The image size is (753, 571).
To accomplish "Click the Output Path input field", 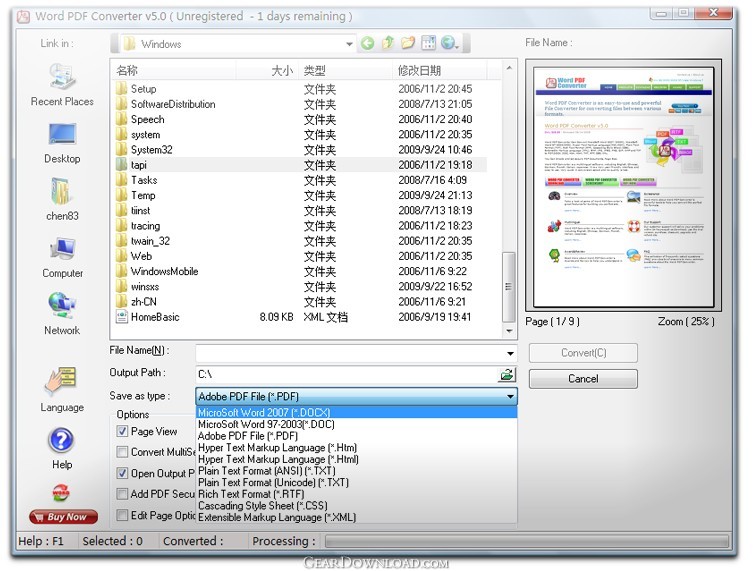I will (x=347, y=375).
